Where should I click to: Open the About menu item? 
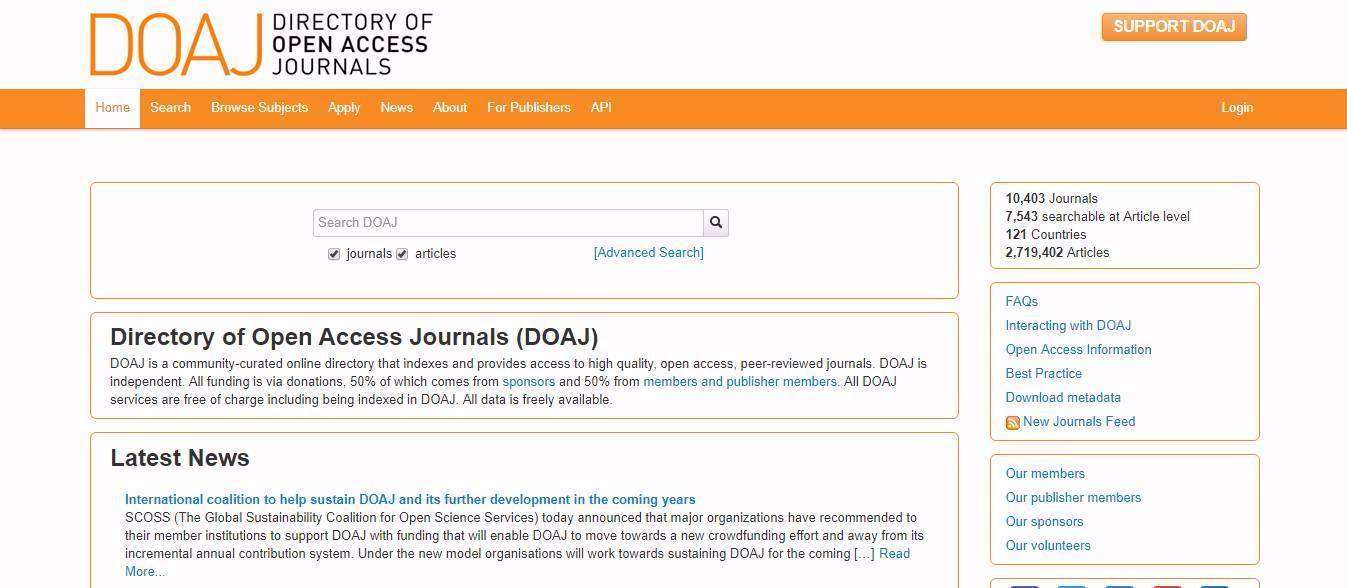pyautogui.click(x=450, y=108)
